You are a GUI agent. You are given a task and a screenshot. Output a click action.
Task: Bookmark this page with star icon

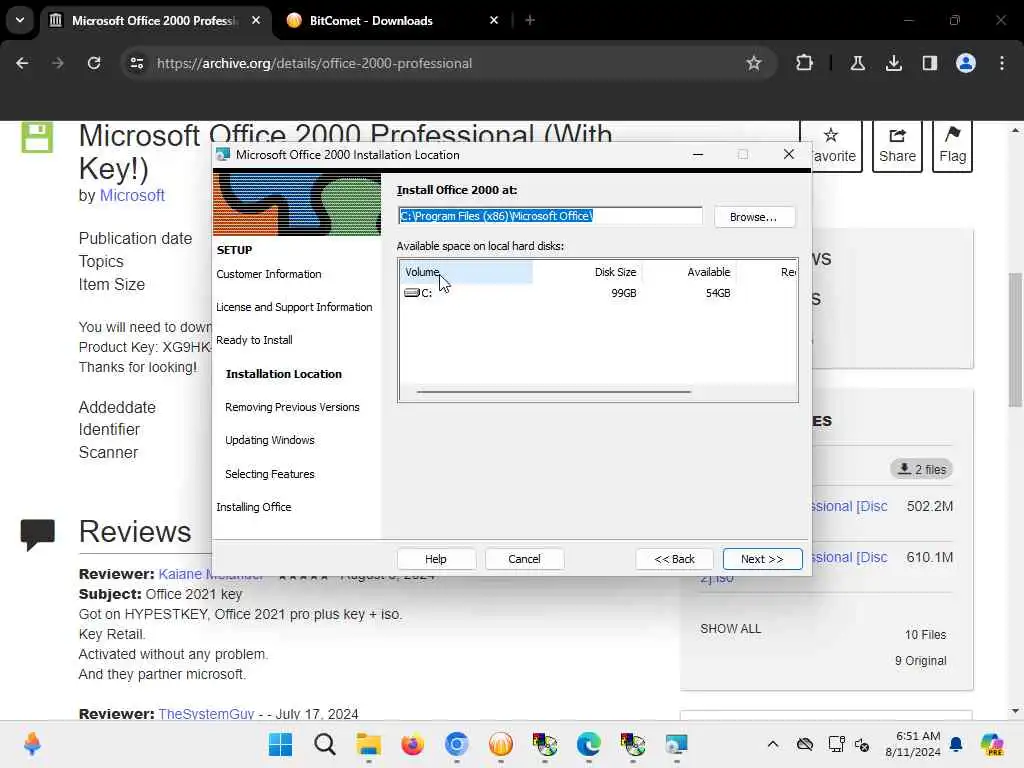click(x=754, y=63)
